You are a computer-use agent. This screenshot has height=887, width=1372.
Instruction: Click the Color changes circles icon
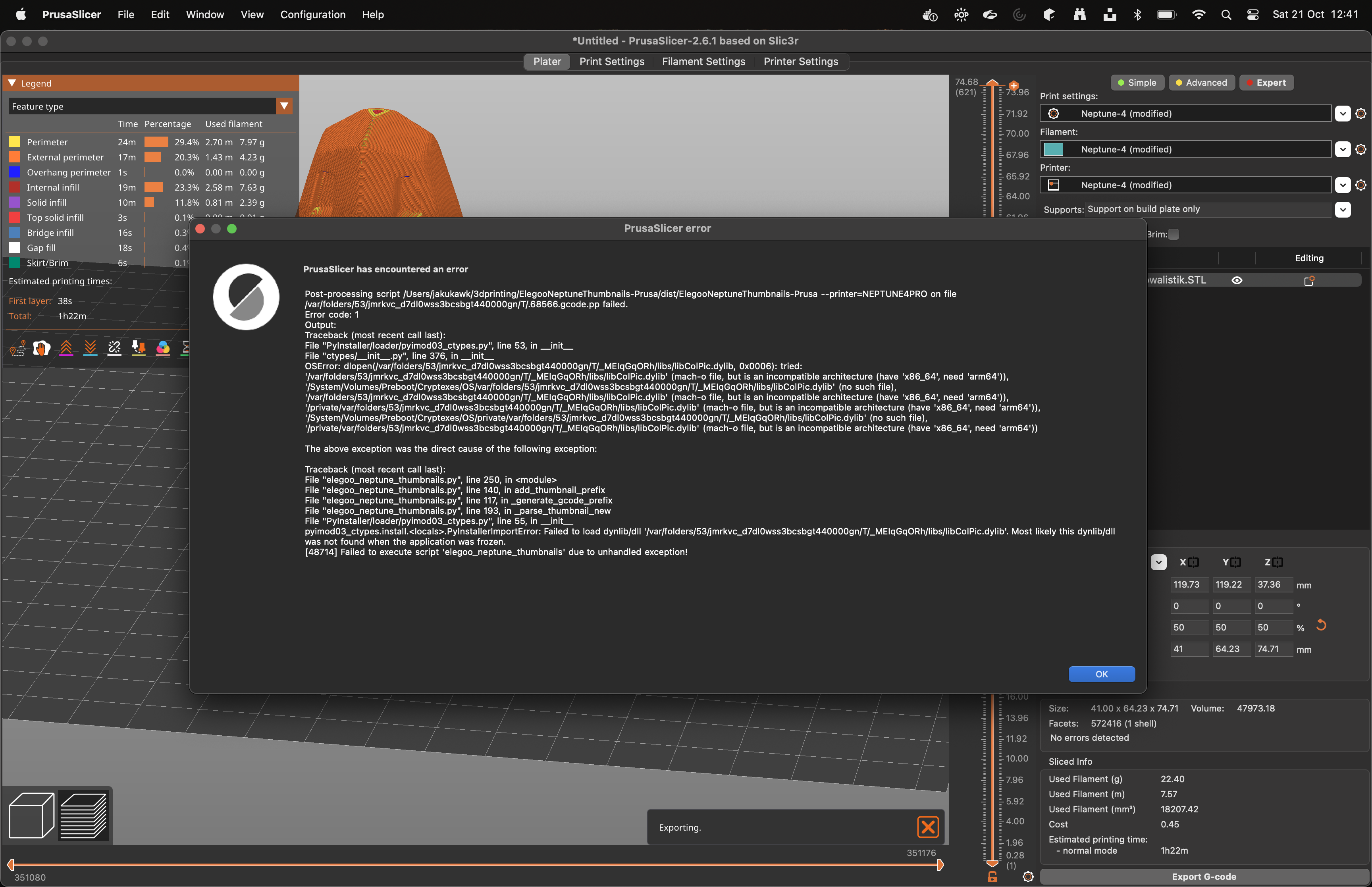coord(164,348)
